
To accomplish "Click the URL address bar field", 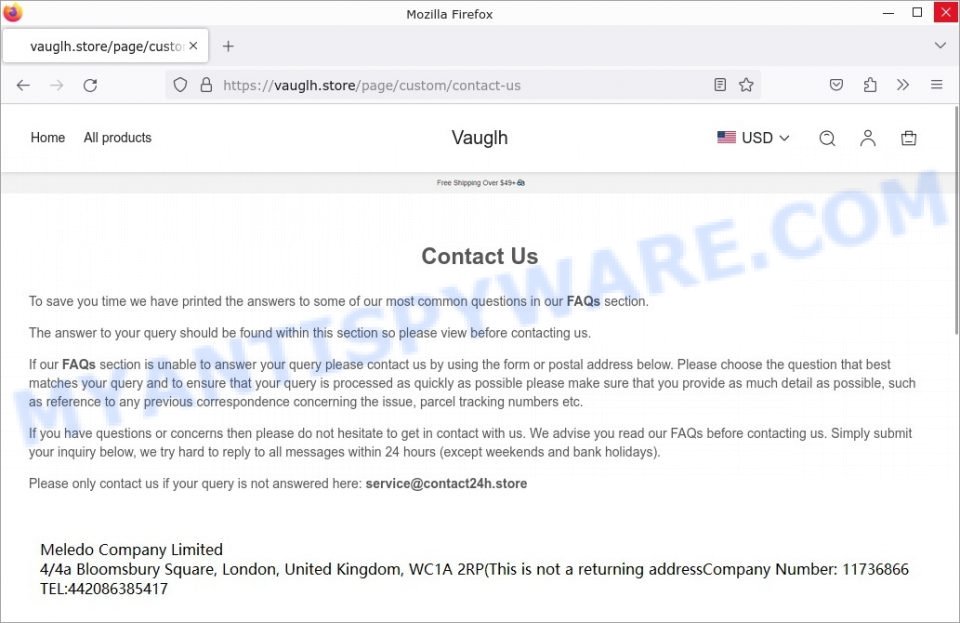I will (463, 85).
